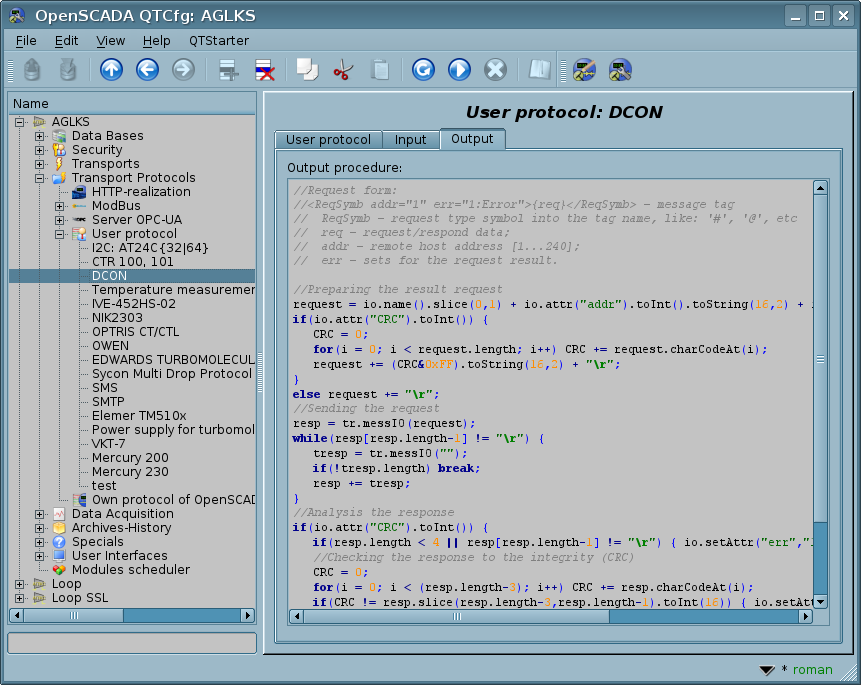This screenshot has height=685, width=861.
Task: Click the Add item toolbar icon
Action: [x=229, y=69]
